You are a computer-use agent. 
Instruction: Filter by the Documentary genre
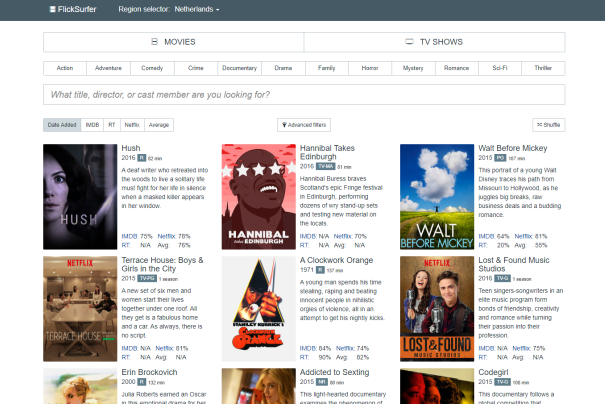(239, 68)
